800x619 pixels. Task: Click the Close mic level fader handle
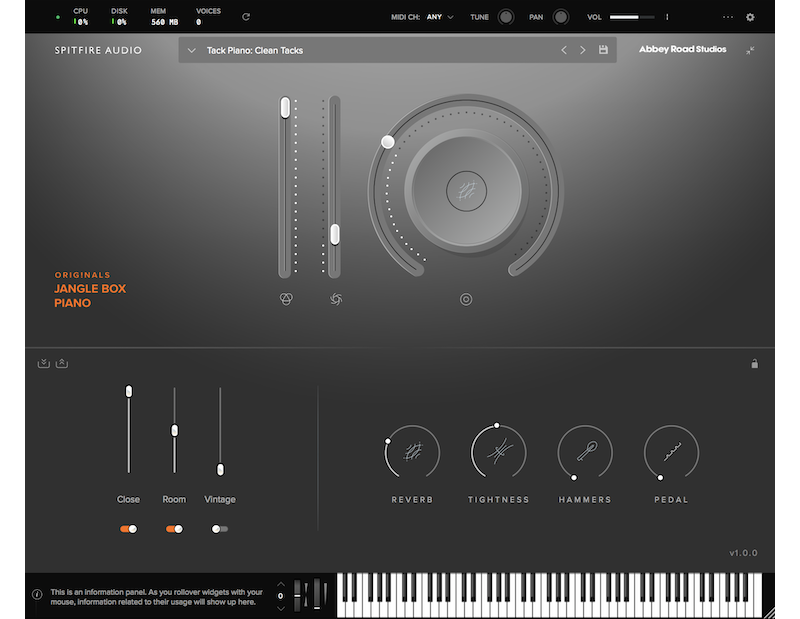point(129,391)
